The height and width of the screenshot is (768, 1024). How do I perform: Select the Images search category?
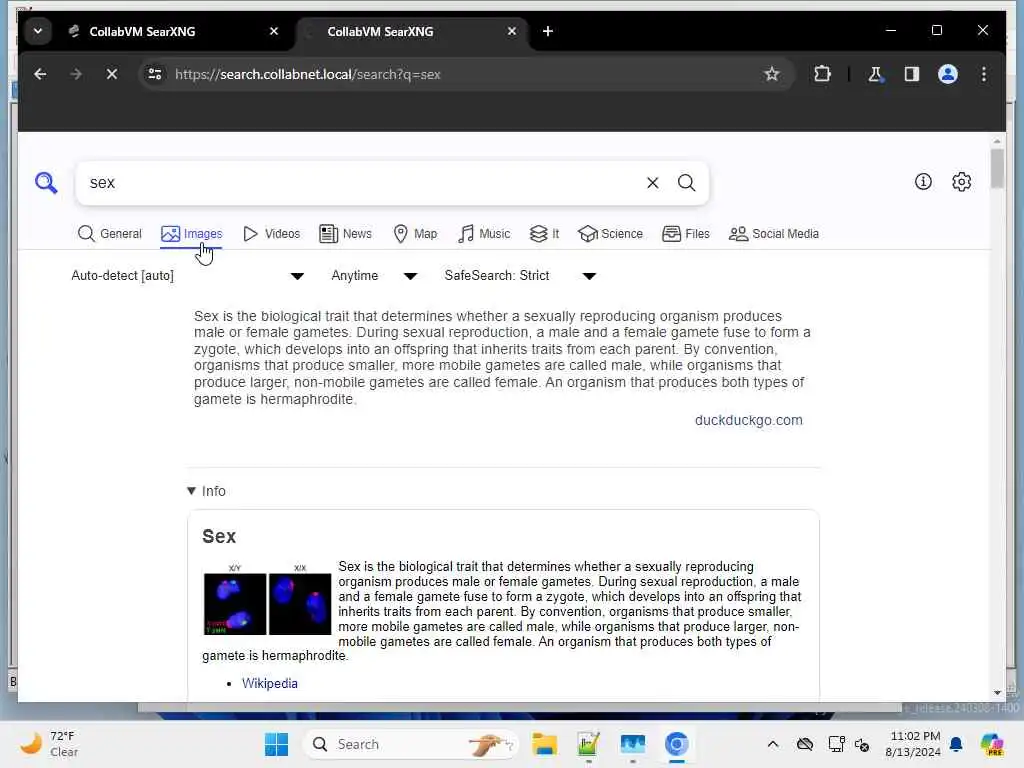click(191, 234)
